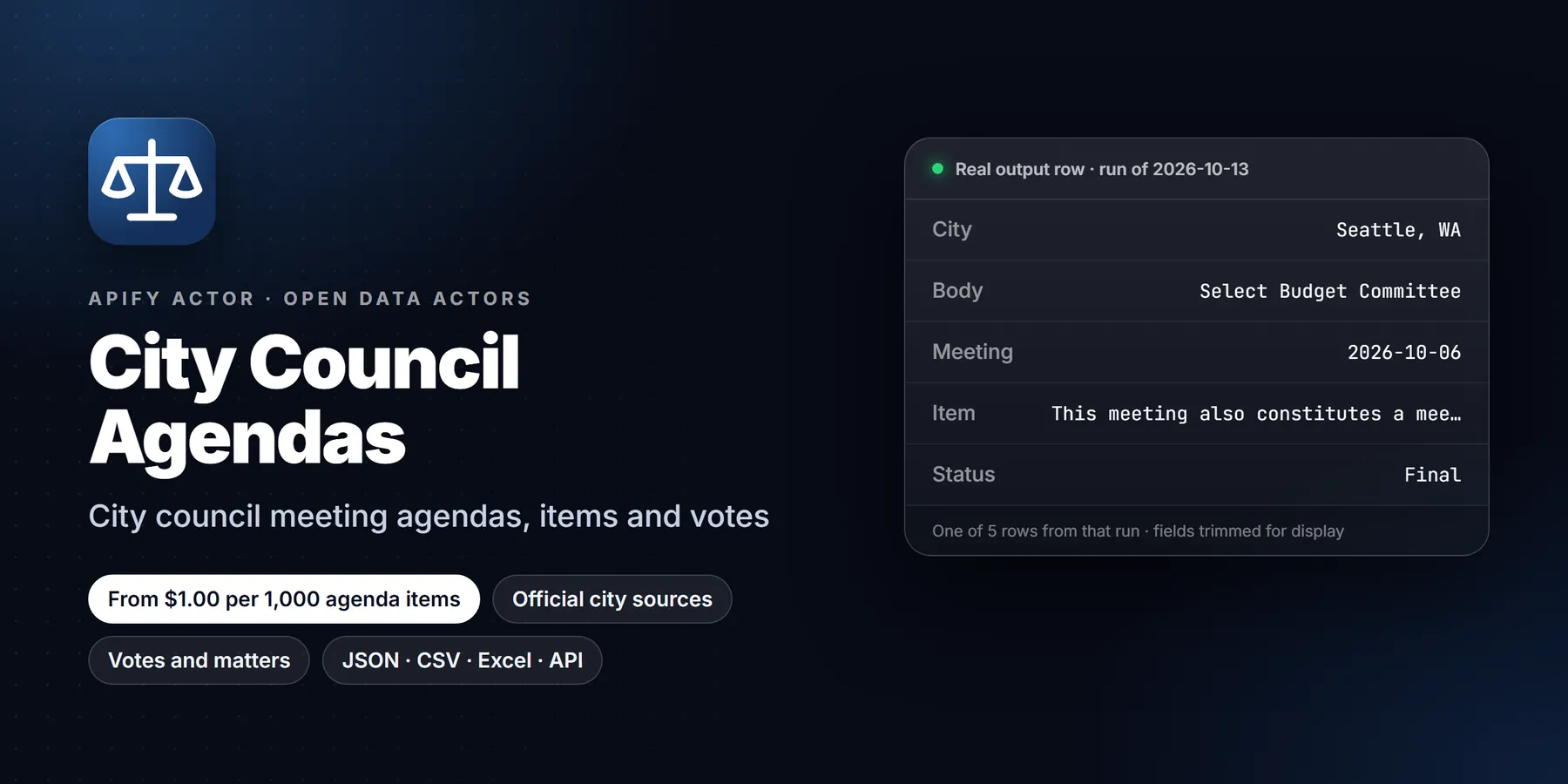Select the 'Select Budget Committee' value
The width and height of the screenshot is (1568, 784).
1330,291
